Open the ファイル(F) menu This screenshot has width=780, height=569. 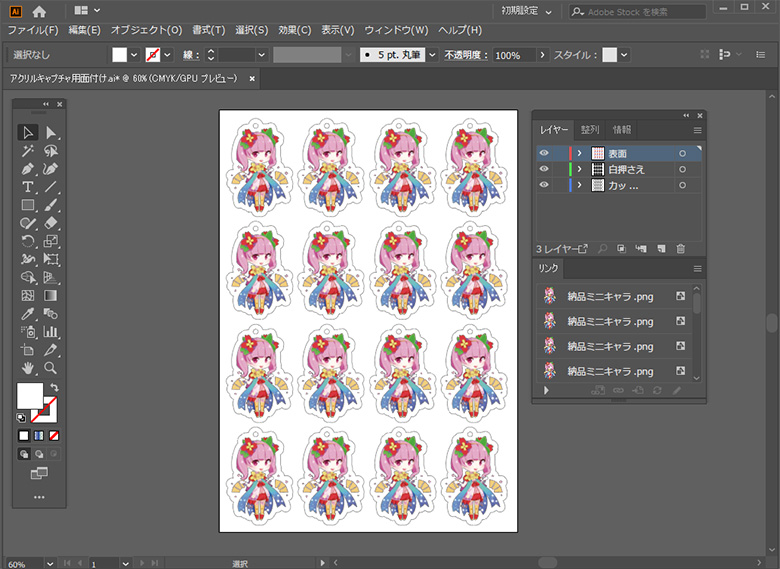tap(33, 30)
